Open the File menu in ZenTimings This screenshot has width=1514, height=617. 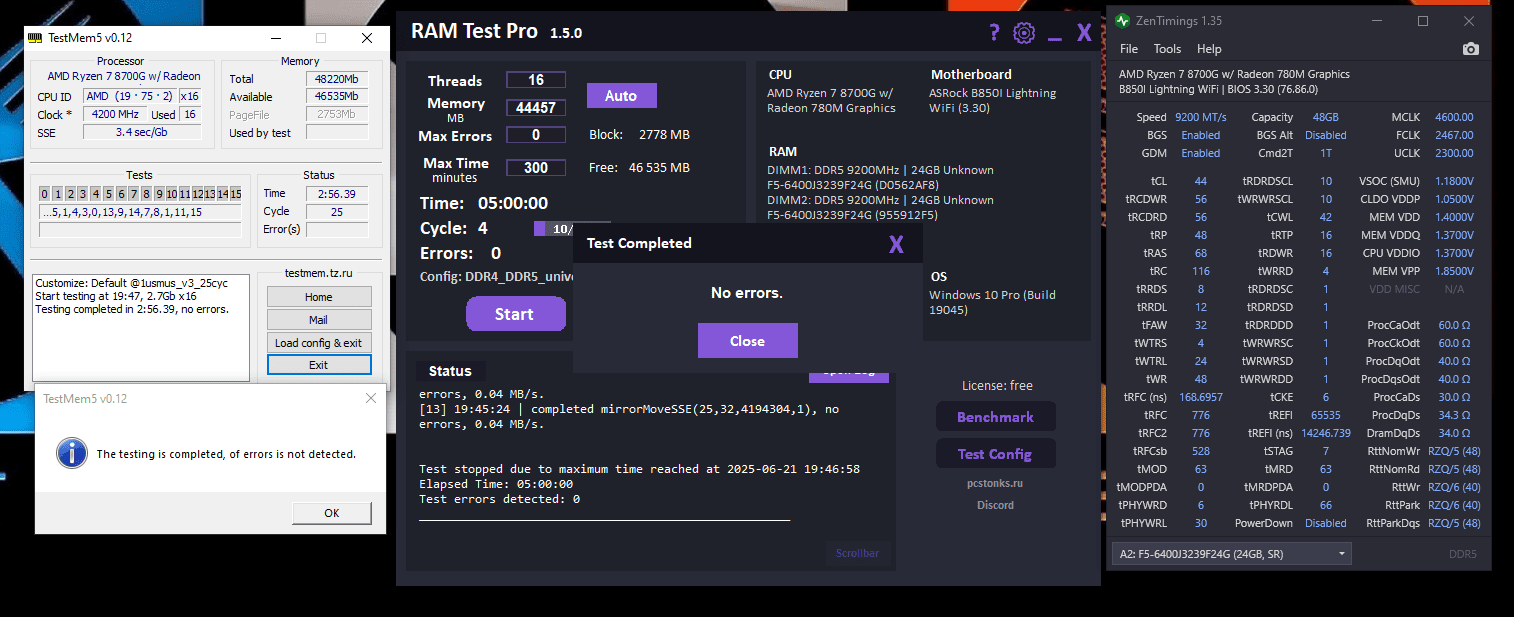point(1129,49)
